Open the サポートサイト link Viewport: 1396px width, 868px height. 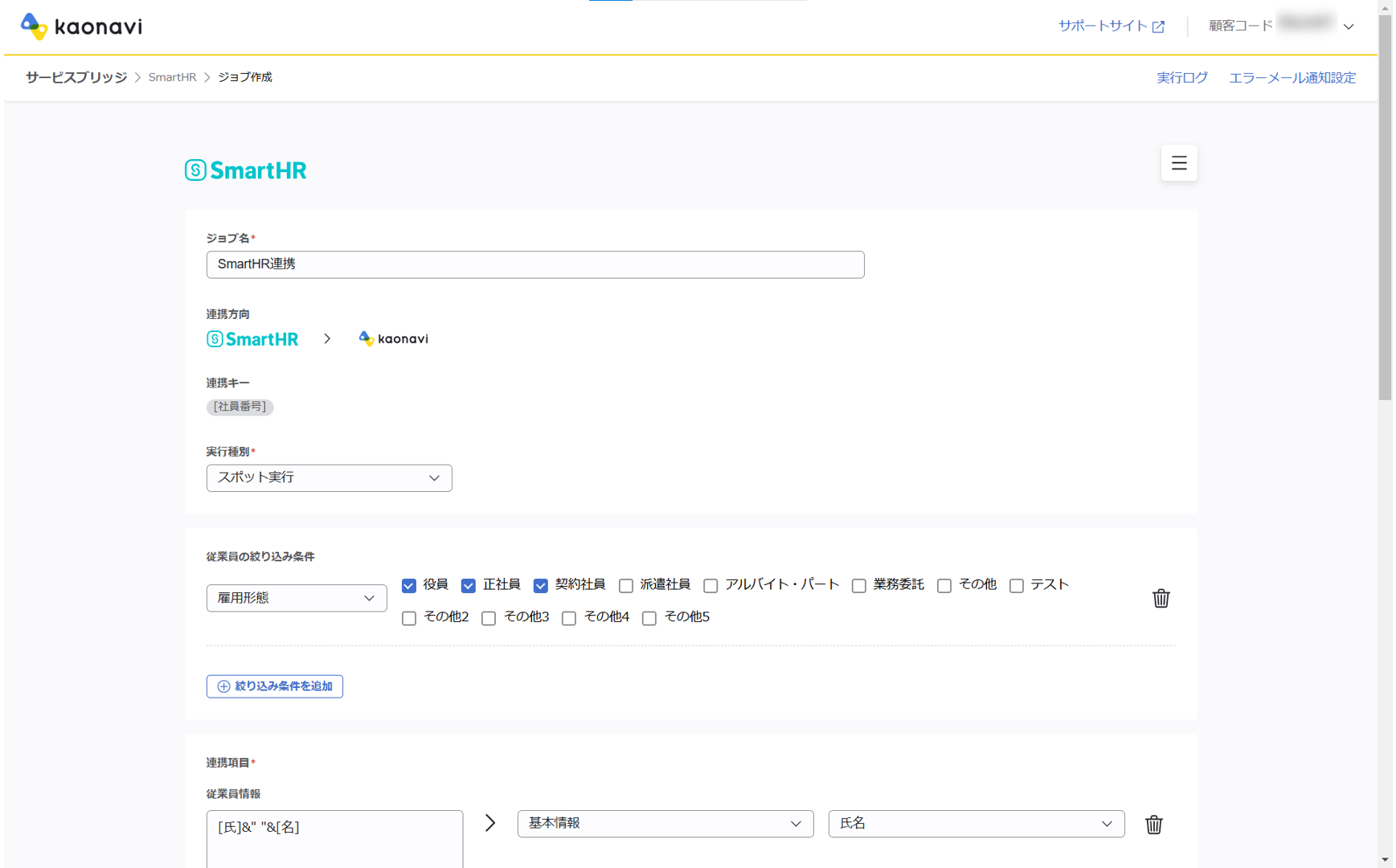[x=1103, y=26]
